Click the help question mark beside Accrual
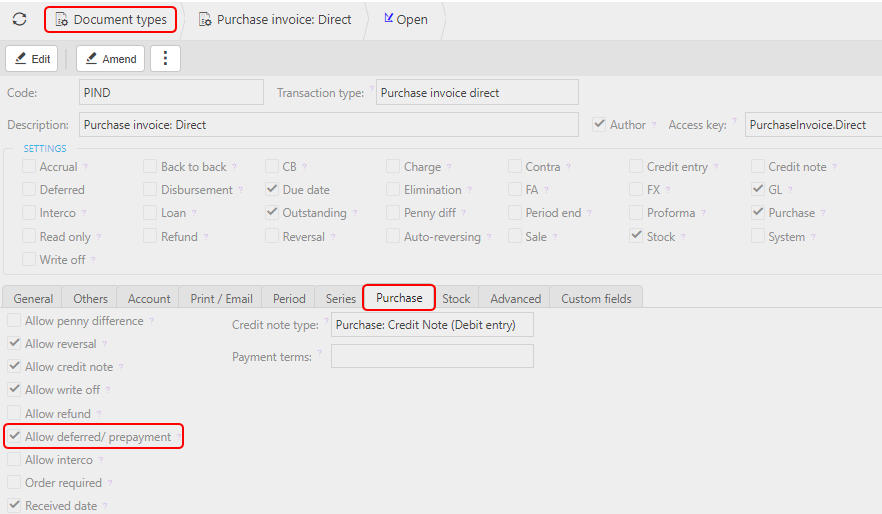882x514 pixels. 85,167
